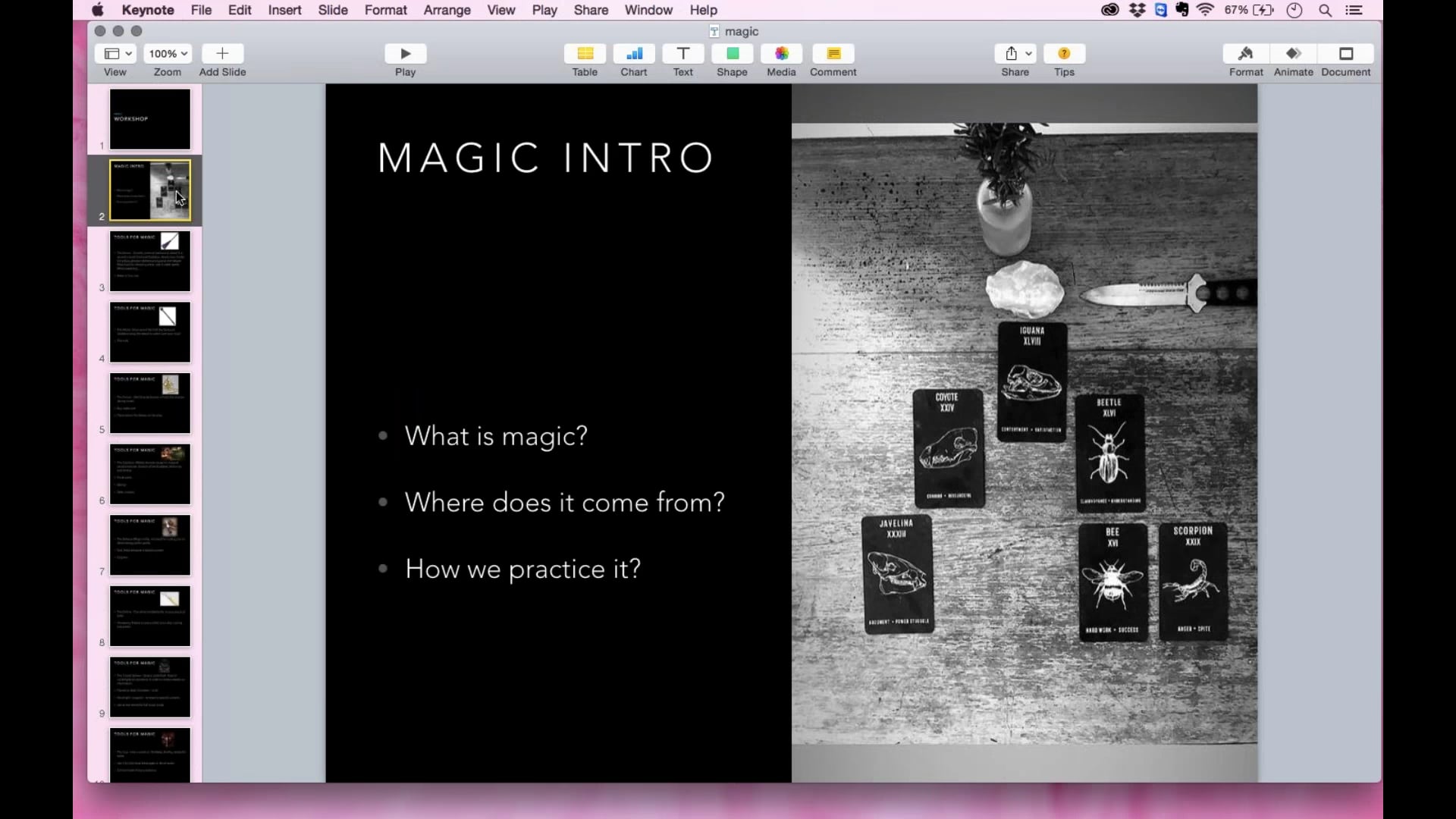Open the Format inspector

pyautogui.click(x=1245, y=54)
